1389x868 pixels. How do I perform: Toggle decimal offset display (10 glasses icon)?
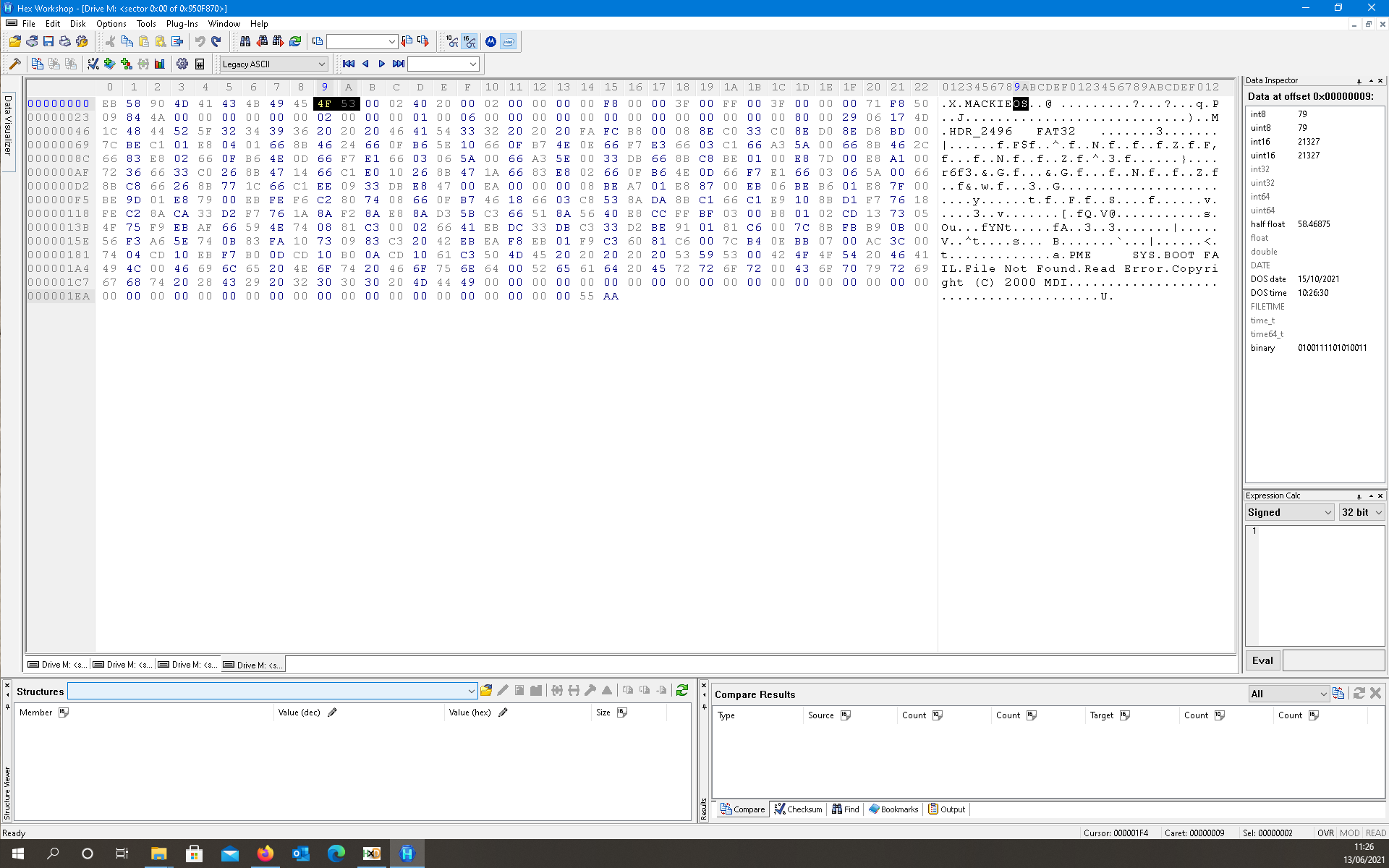[x=453, y=42]
